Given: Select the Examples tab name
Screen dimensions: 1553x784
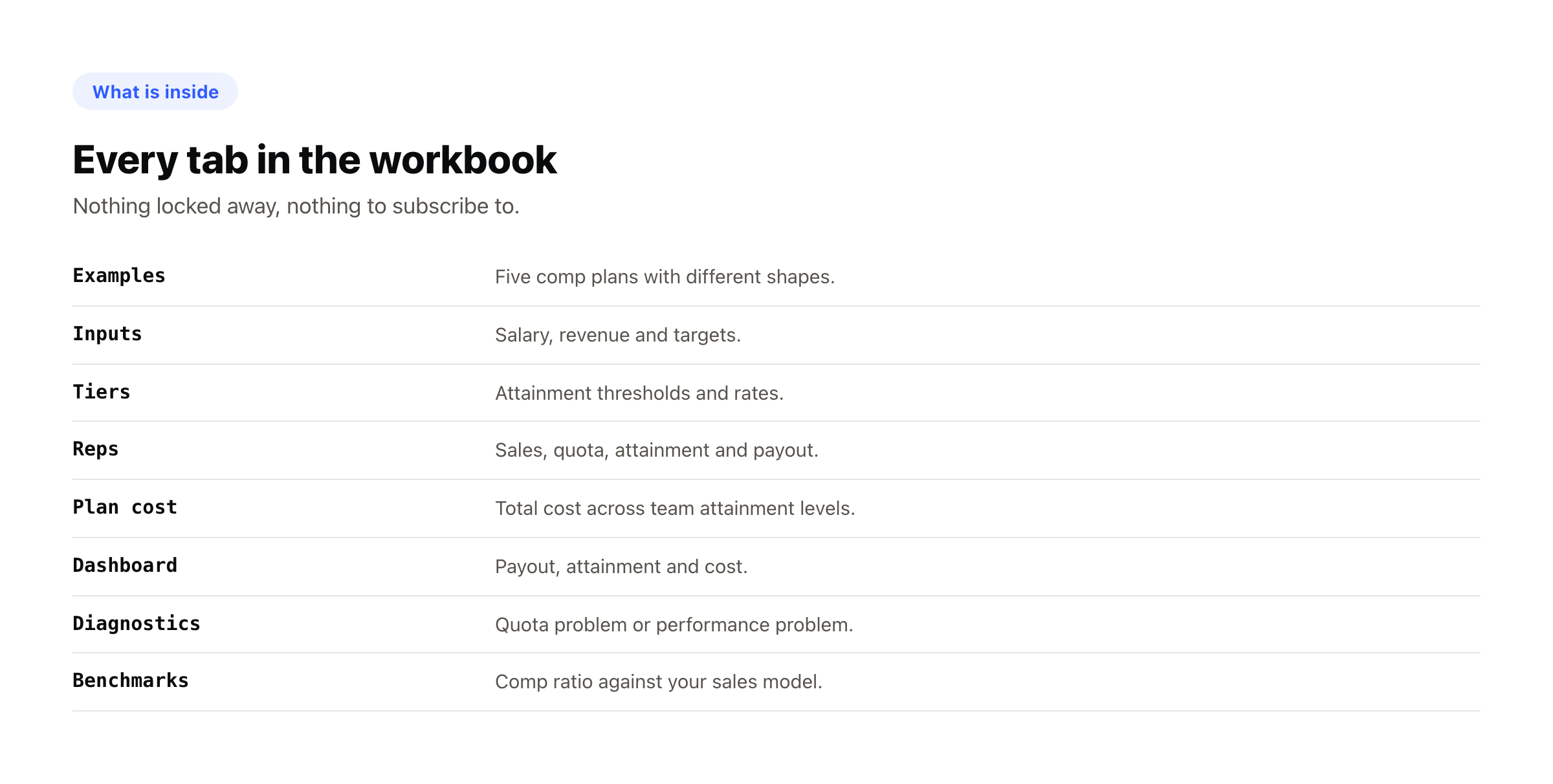Looking at the screenshot, I should 119,276.
